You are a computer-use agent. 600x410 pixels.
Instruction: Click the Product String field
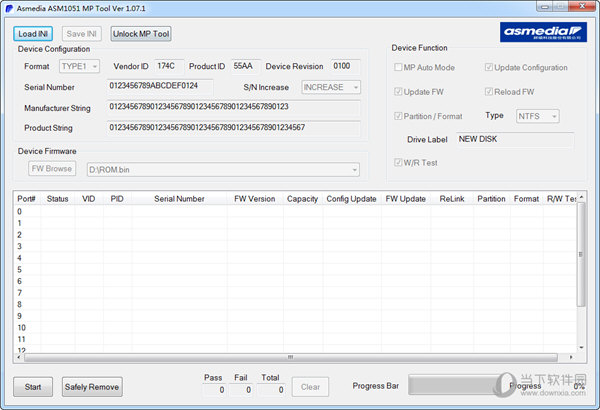tap(233, 128)
